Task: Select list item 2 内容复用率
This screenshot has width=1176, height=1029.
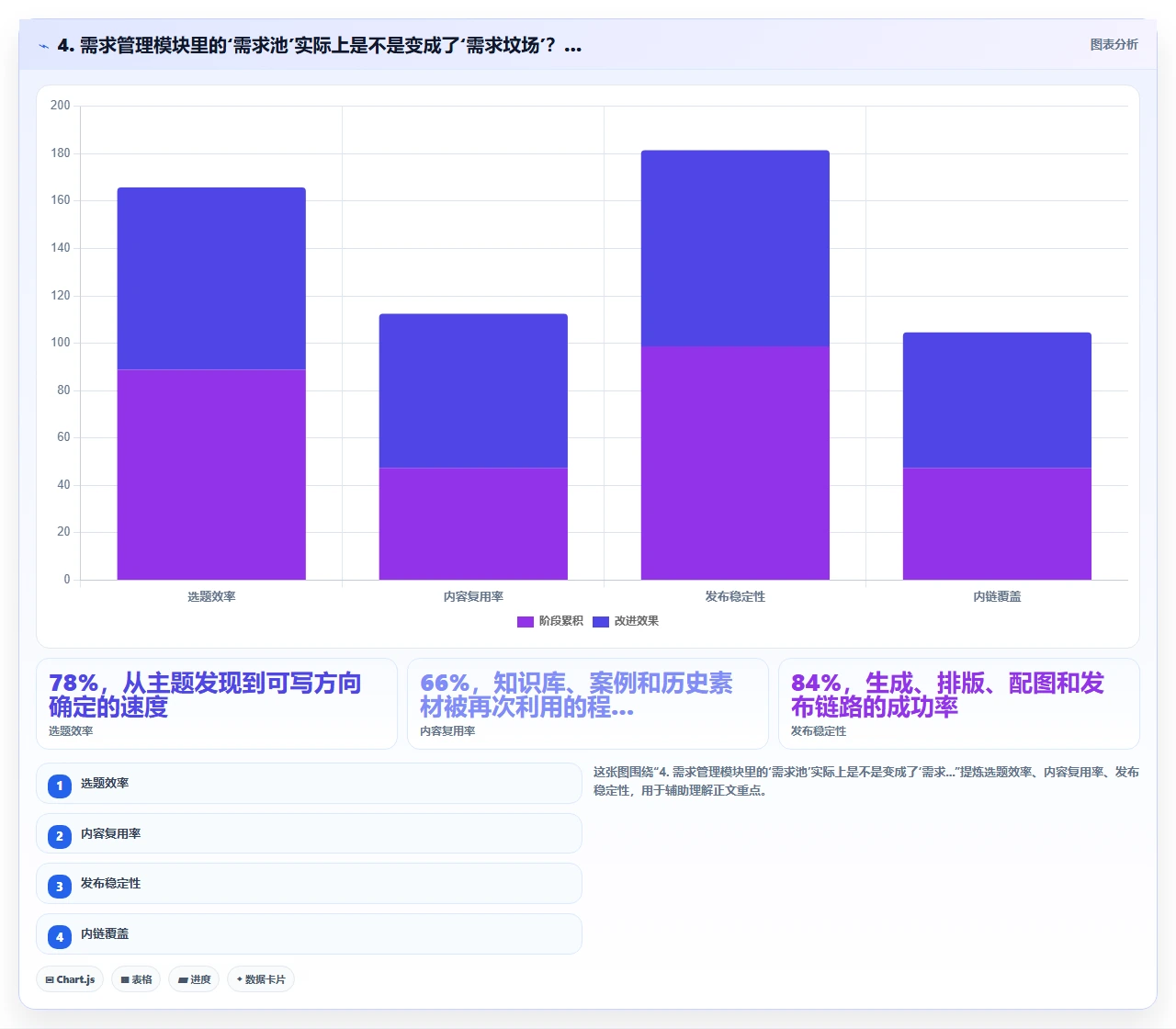Action: (x=309, y=833)
